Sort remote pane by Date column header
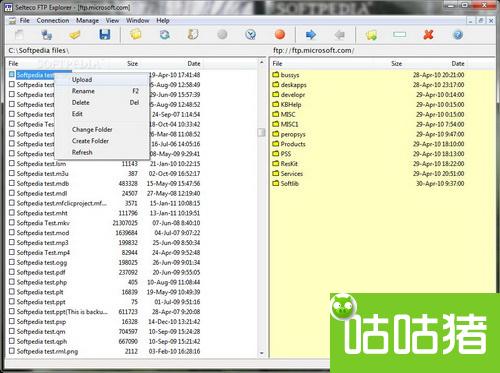500x373 pixels. coord(458,63)
